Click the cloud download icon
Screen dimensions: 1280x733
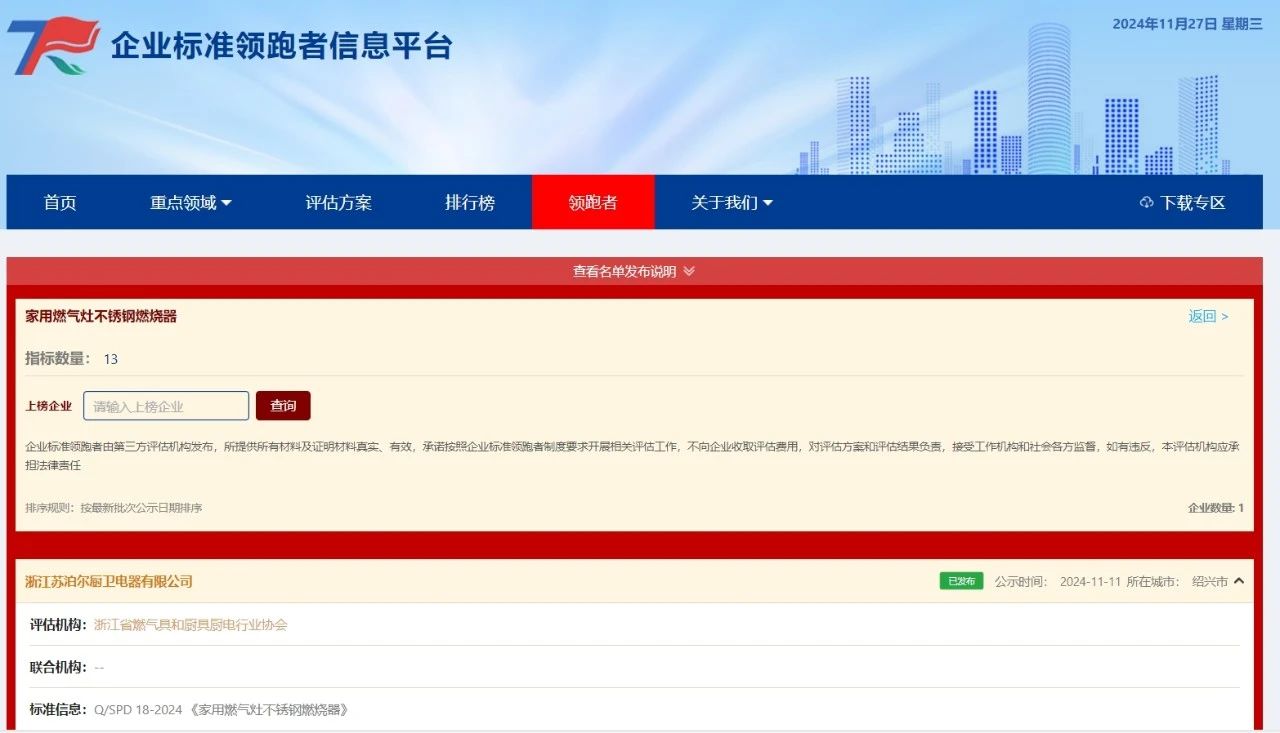[1146, 203]
